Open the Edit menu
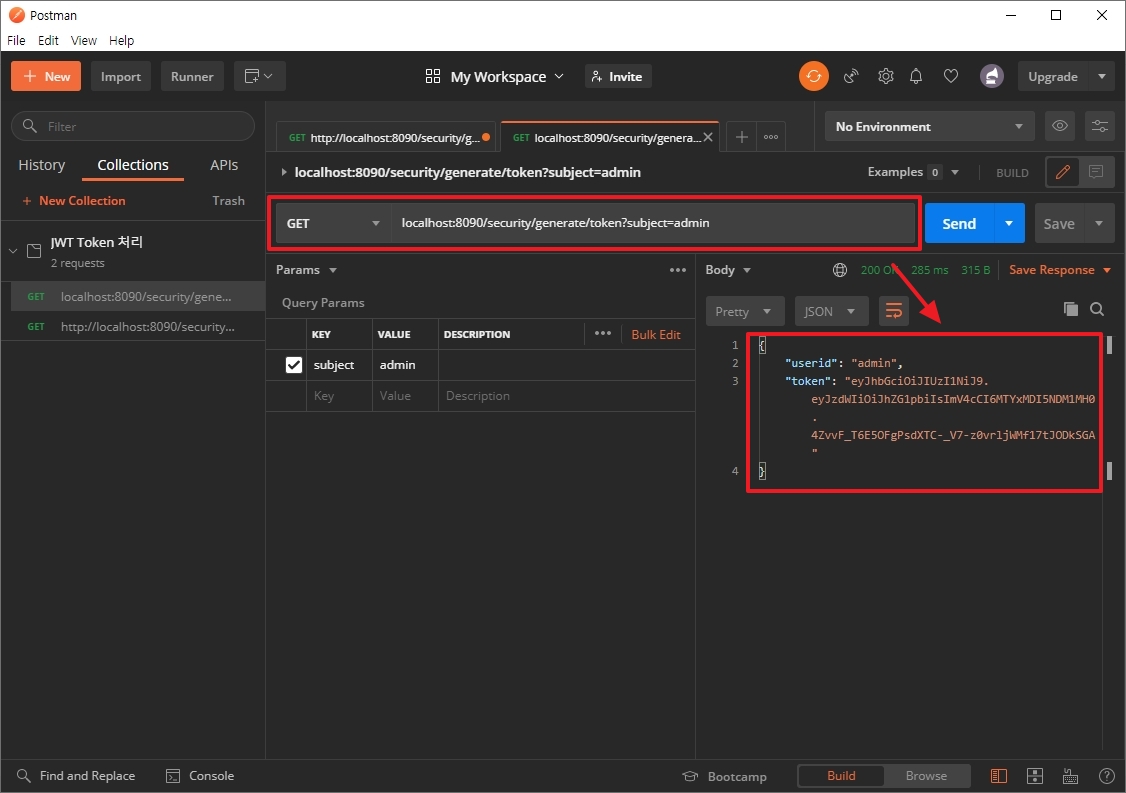Image resolution: width=1126 pixels, height=793 pixels. (48, 40)
